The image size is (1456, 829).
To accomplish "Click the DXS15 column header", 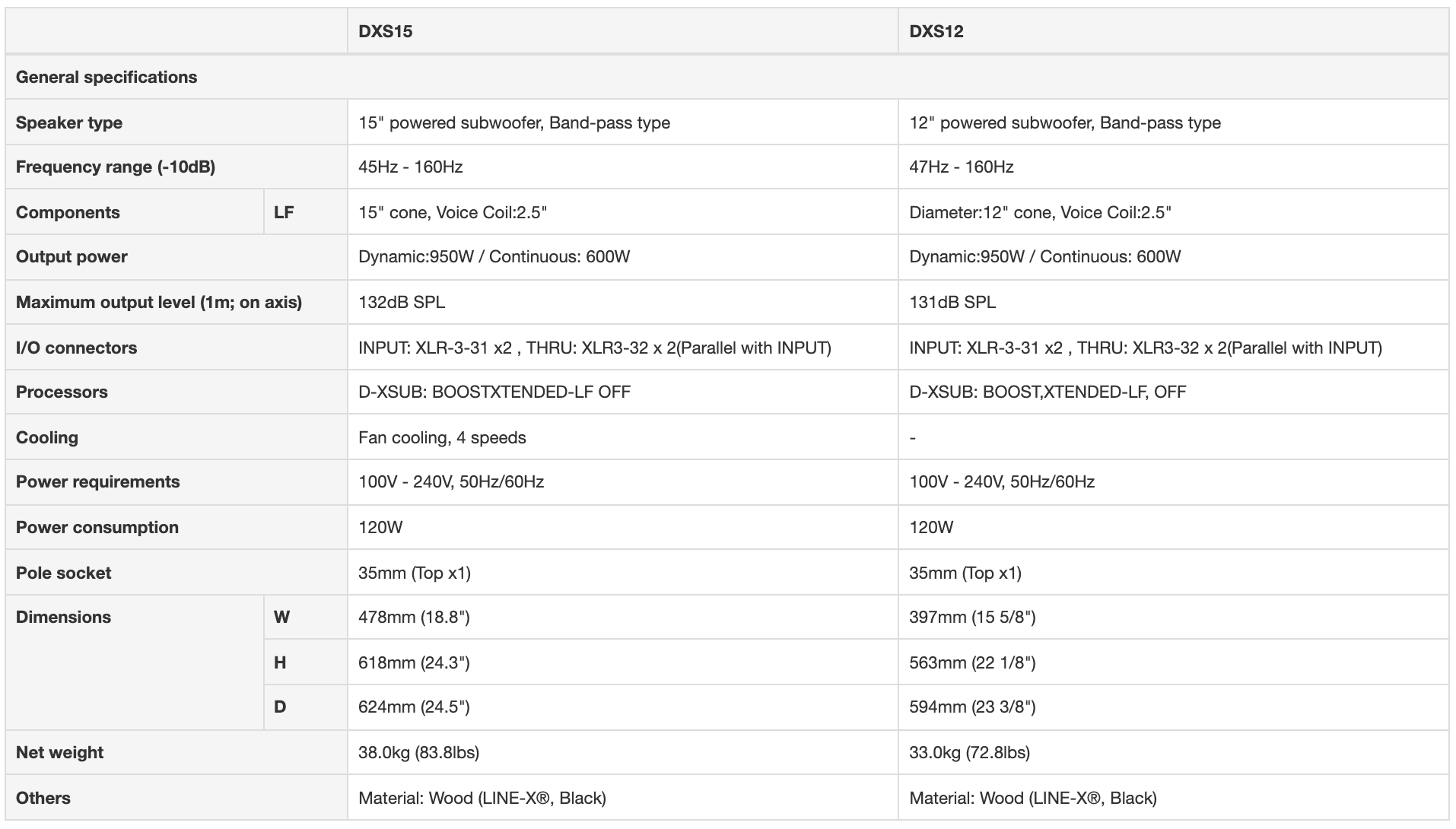I will coord(386,32).
